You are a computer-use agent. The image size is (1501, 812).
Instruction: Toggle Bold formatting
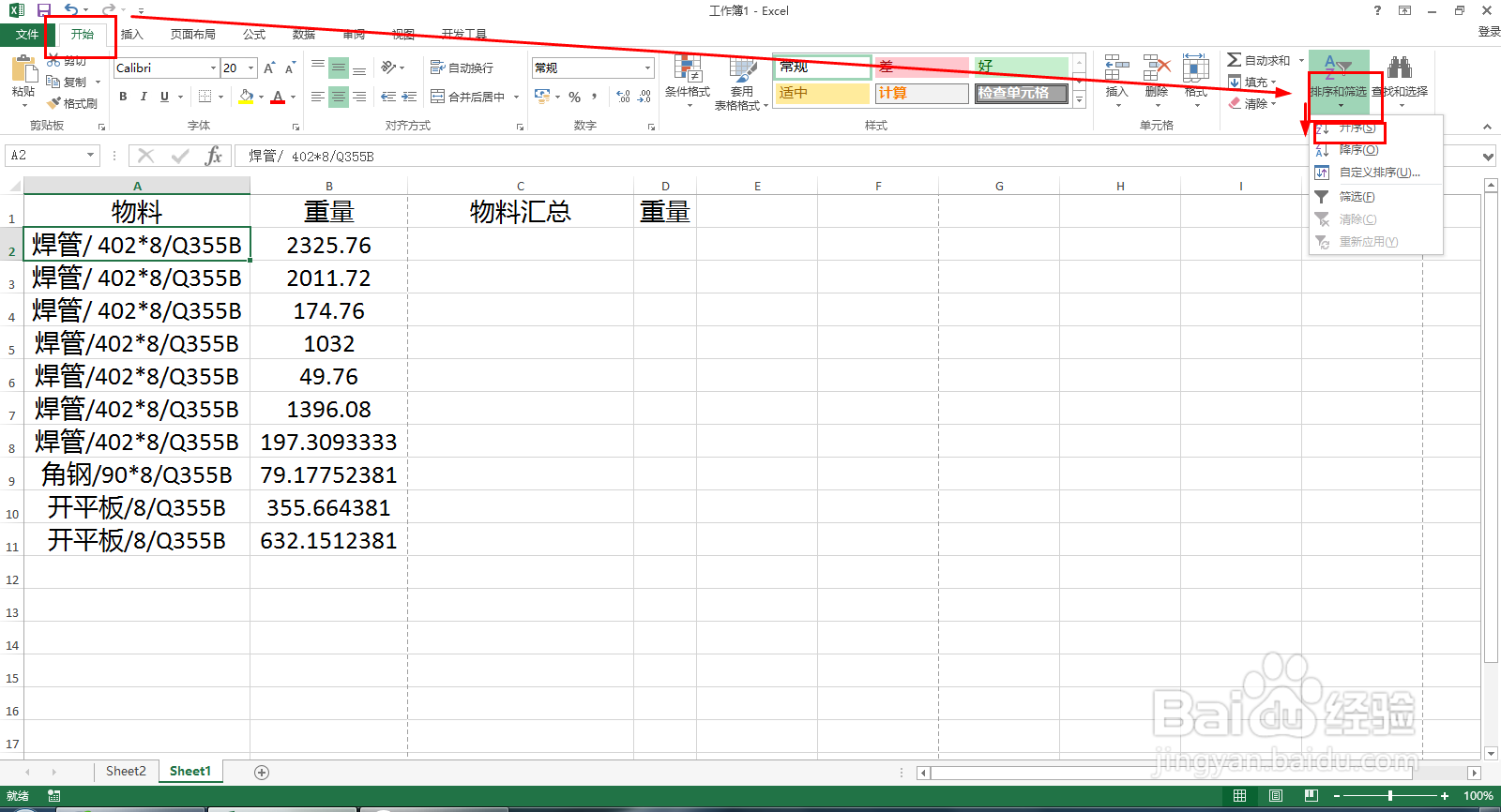click(x=123, y=97)
